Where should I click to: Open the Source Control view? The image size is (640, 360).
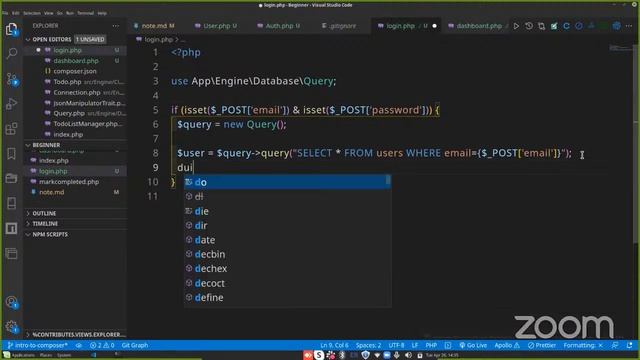pos(11,79)
